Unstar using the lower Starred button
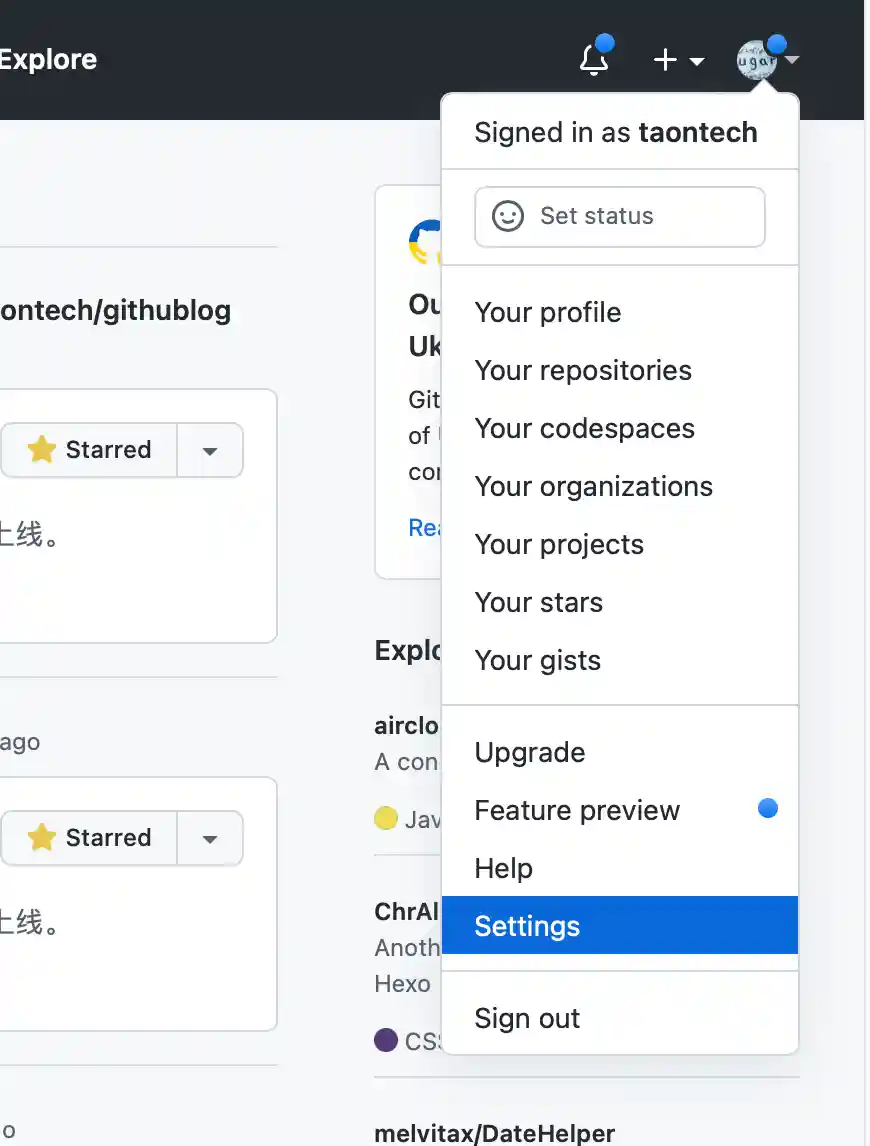870x1146 pixels. point(90,838)
